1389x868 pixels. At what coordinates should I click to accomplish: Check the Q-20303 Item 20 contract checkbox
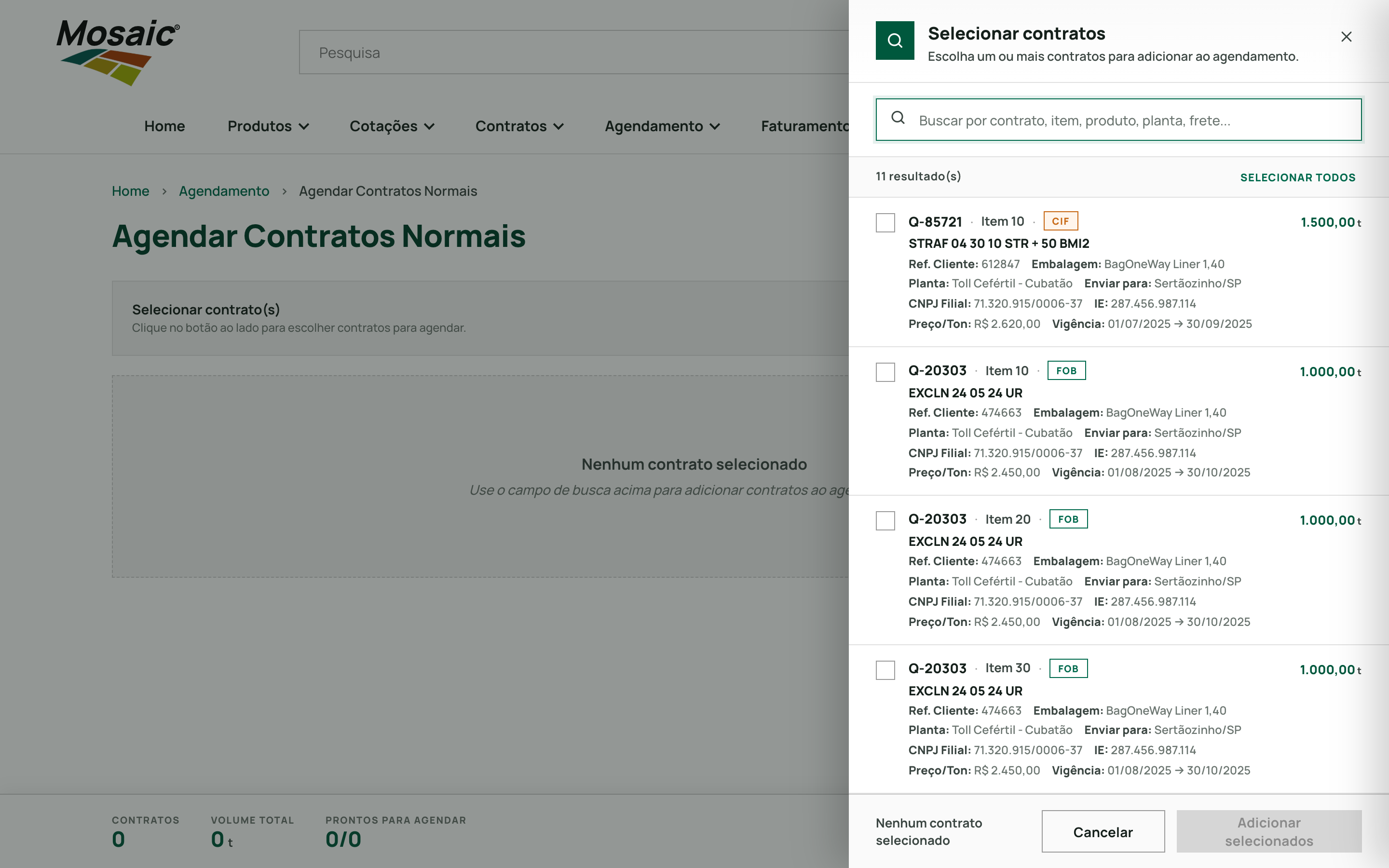(x=885, y=521)
